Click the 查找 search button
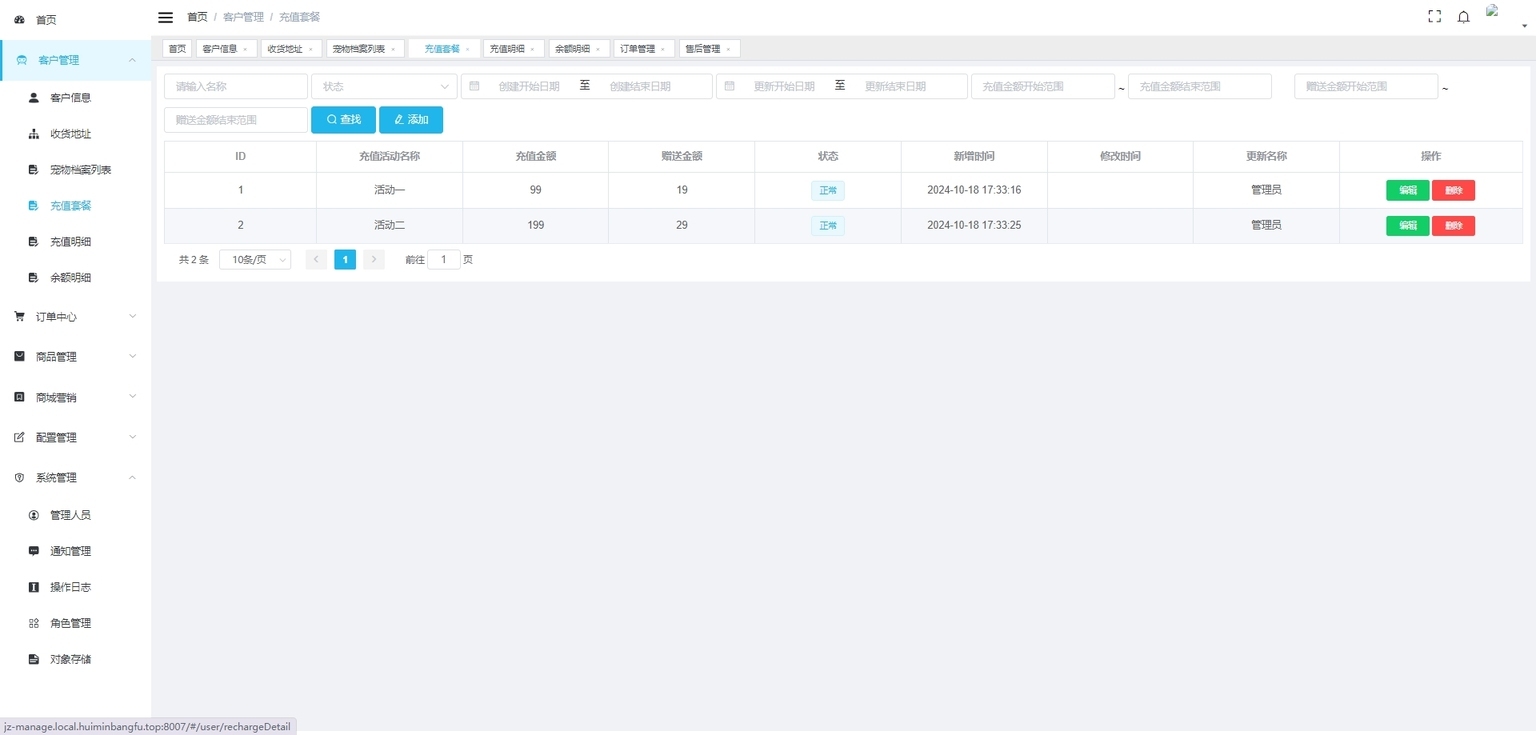 (343, 120)
